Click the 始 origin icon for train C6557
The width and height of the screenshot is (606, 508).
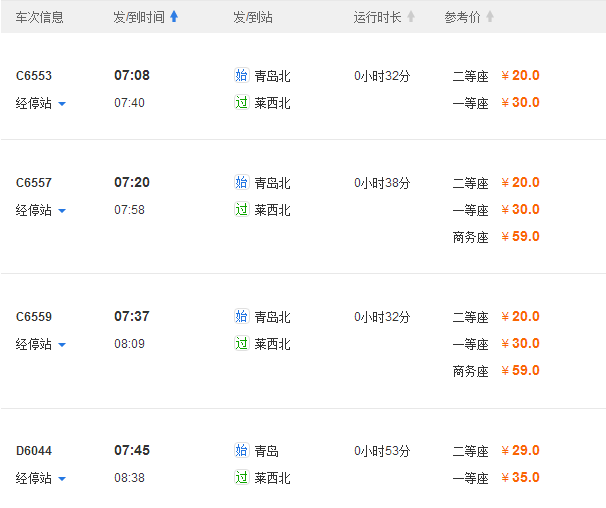(241, 182)
